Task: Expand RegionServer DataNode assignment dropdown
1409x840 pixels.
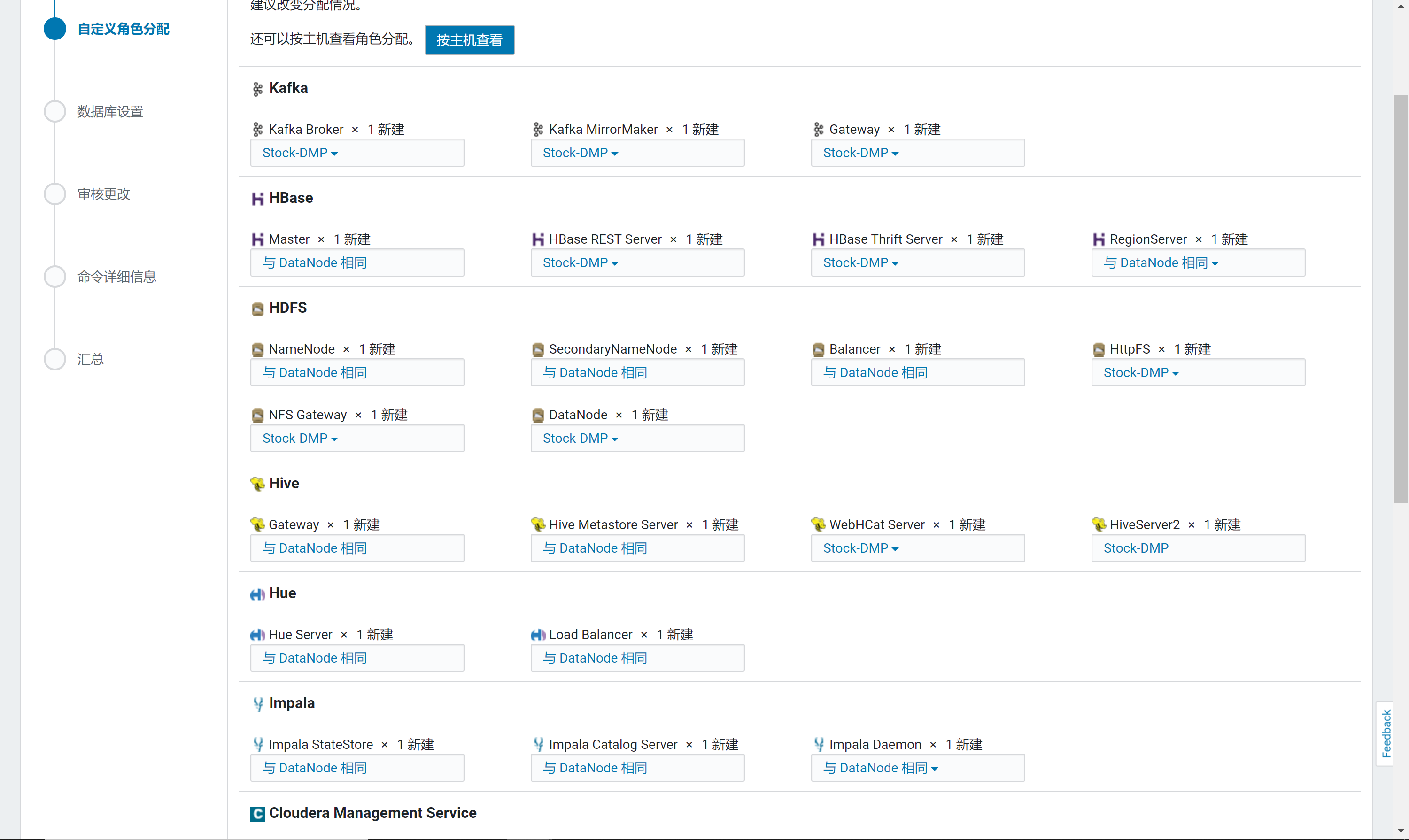Action: pyautogui.click(x=1199, y=262)
